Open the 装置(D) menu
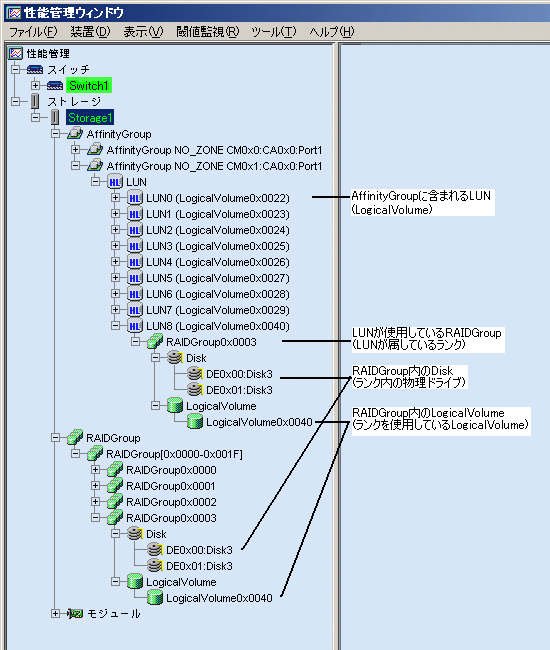Screen dimensions: 550x650 click(x=90, y=32)
